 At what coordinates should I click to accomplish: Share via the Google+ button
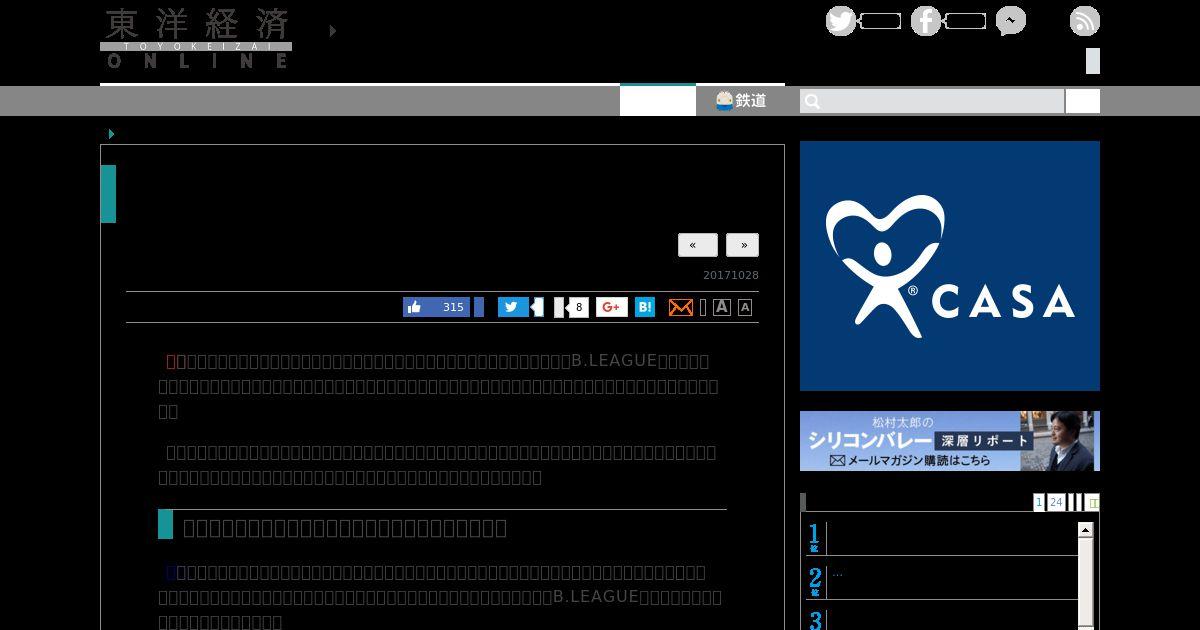click(612, 307)
